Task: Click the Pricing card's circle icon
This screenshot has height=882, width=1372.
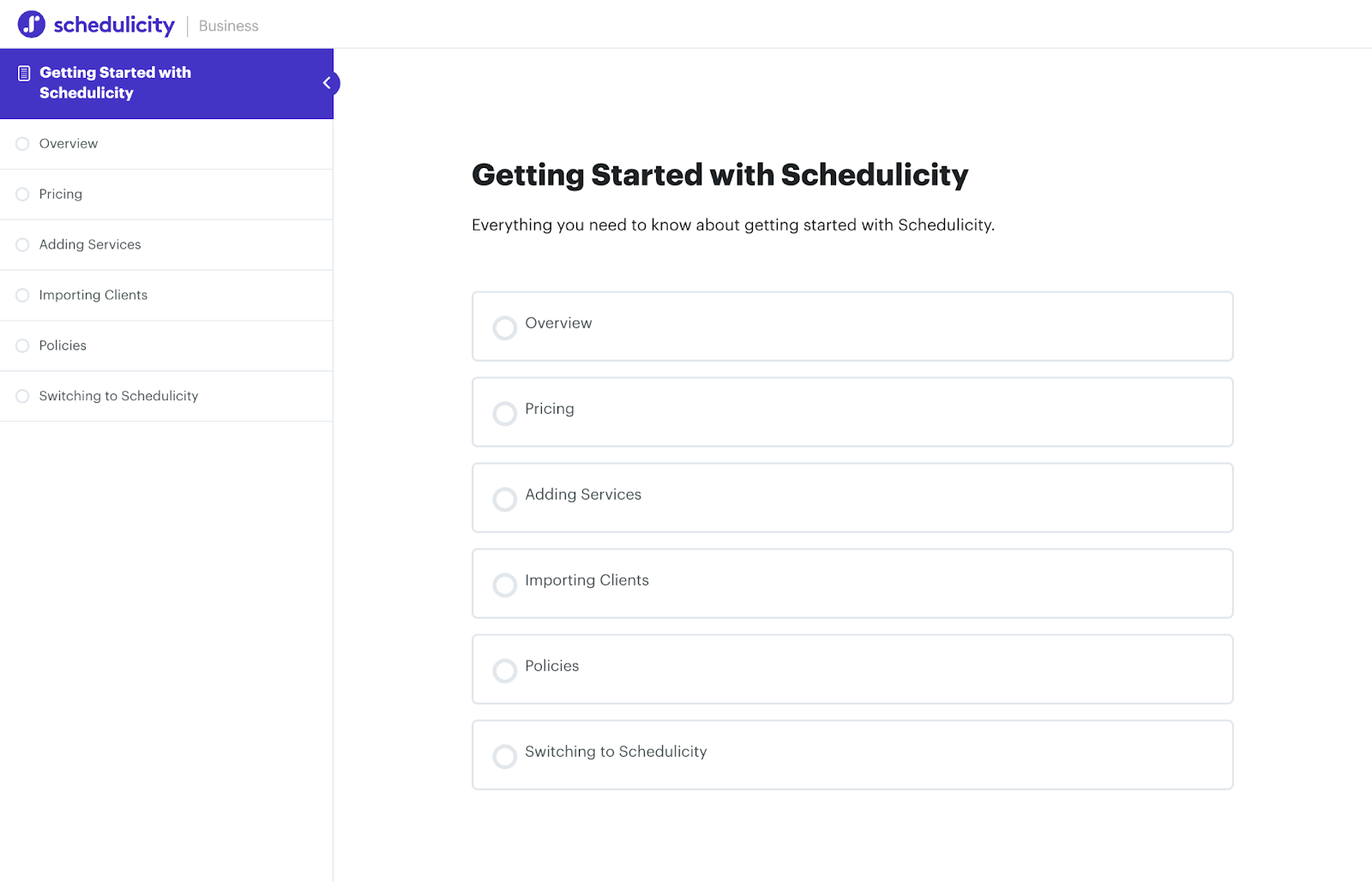Action: [x=505, y=413]
